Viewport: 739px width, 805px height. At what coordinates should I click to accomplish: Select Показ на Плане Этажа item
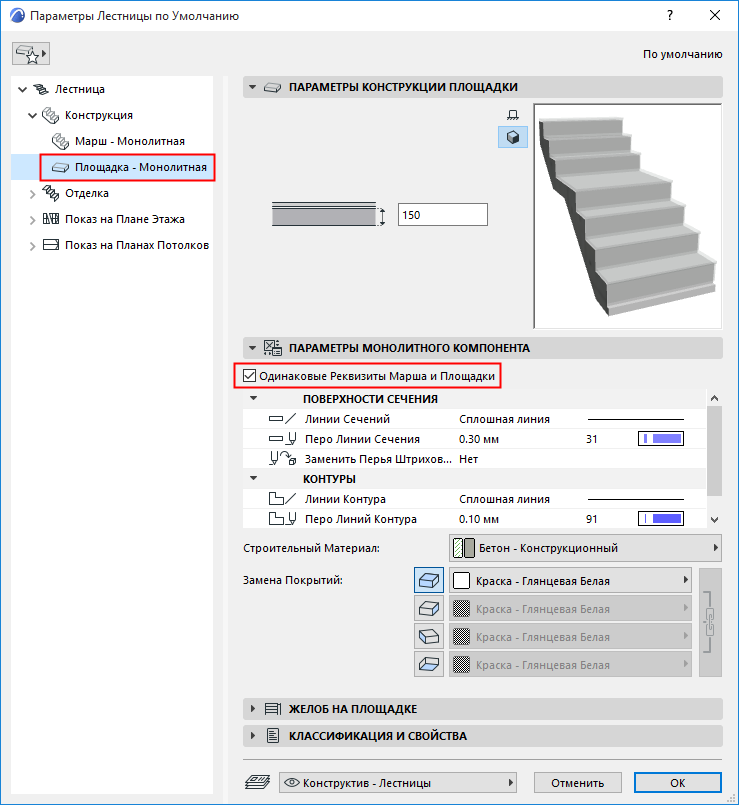[x=125, y=219]
